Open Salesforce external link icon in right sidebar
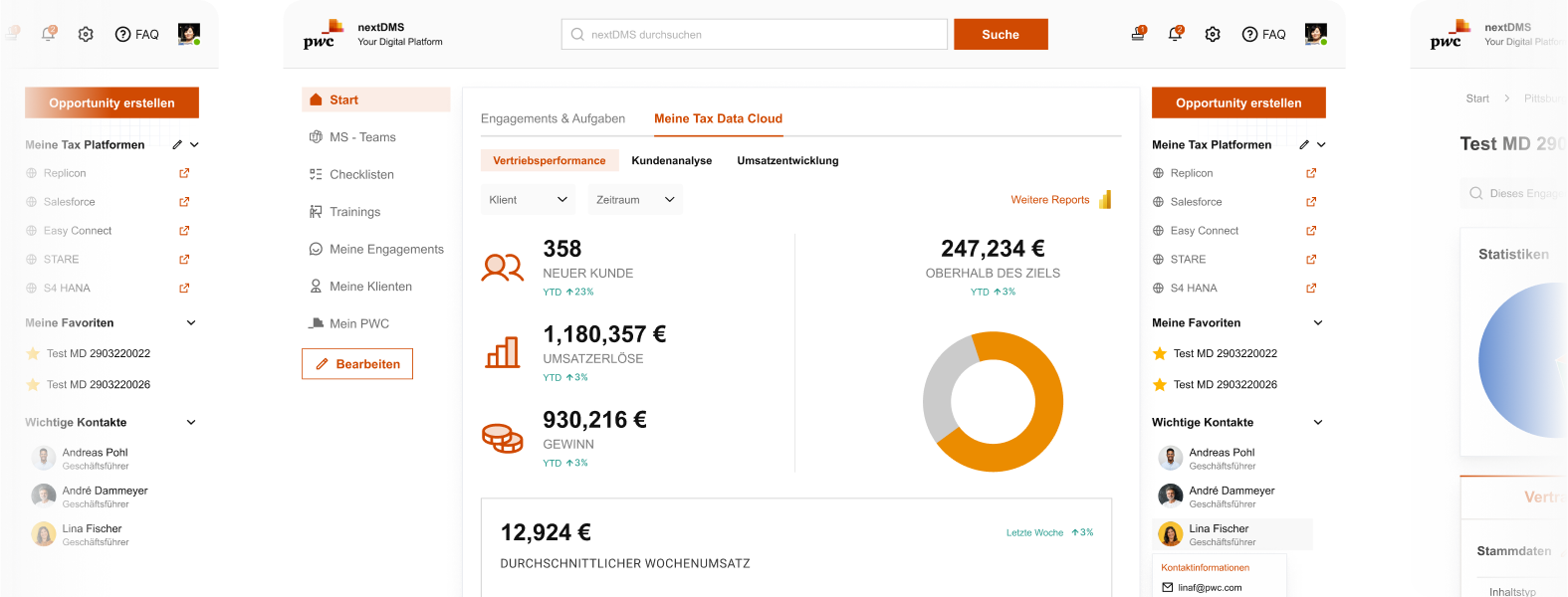1568x597 pixels. (x=1311, y=202)
